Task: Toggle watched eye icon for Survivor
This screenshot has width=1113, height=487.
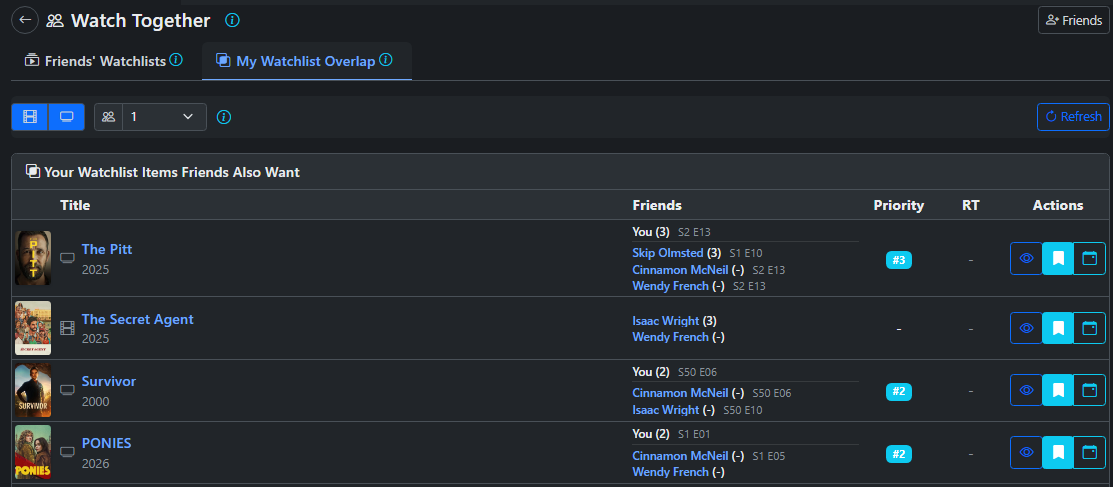Action: pos(1026,390)
